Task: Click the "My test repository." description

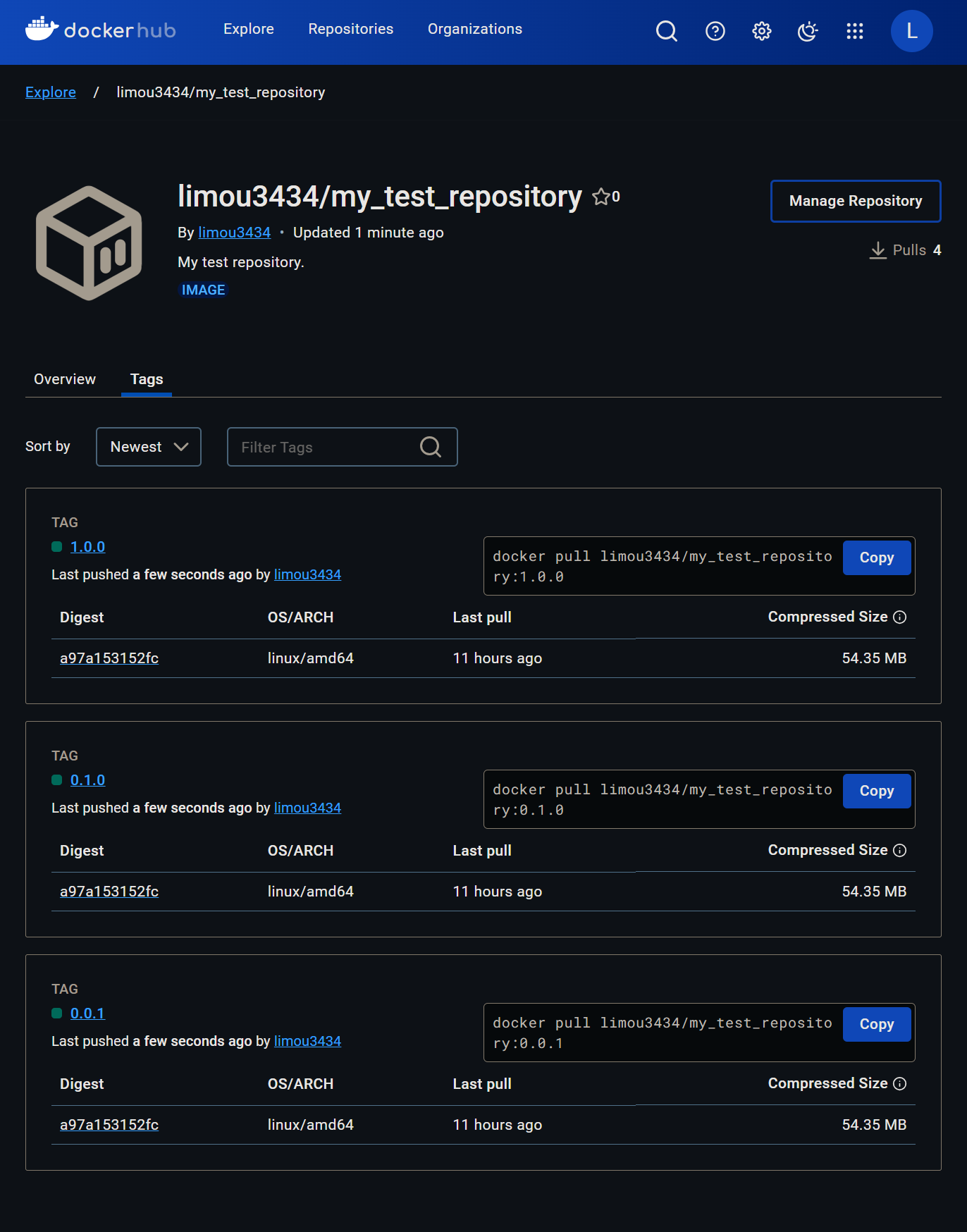Action: (x=241, y=262)
